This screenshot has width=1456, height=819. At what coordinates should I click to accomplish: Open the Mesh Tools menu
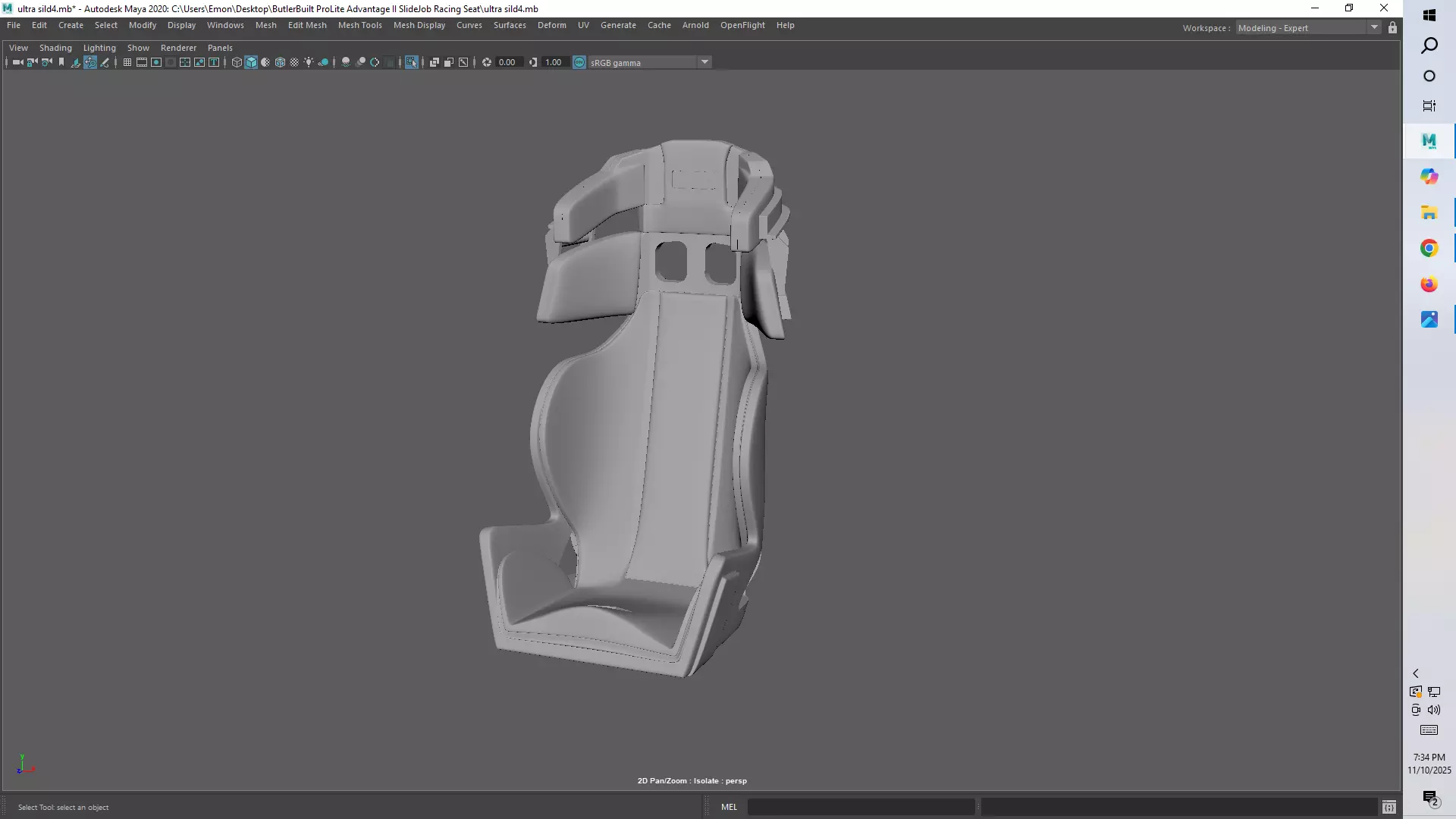pos(359,25)
